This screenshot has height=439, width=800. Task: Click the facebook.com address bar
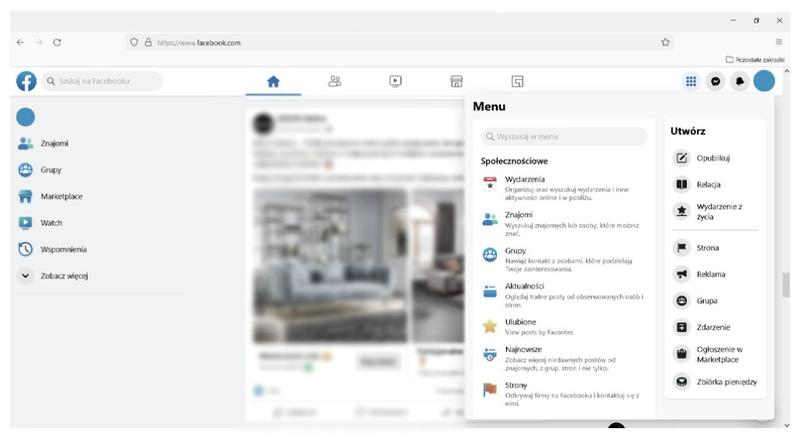pos(398,43)
